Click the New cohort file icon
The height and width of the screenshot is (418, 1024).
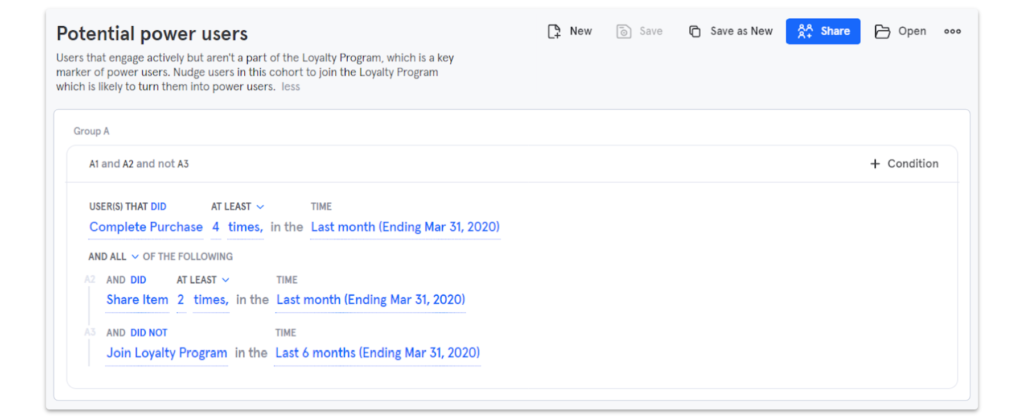554,31
